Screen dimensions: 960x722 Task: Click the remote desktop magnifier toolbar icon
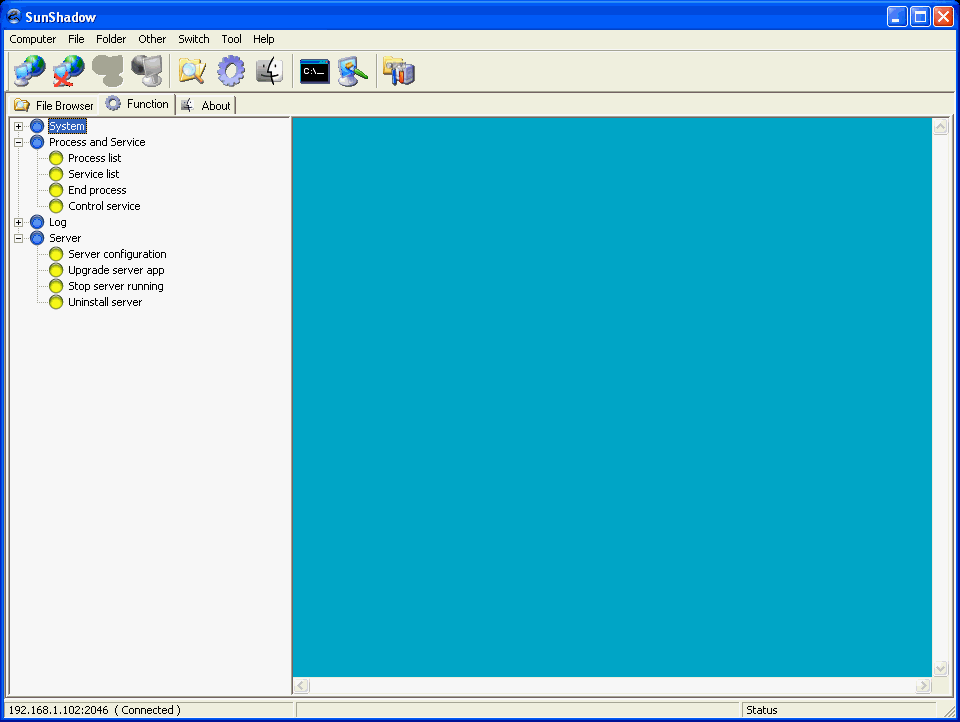click(352, 70)
